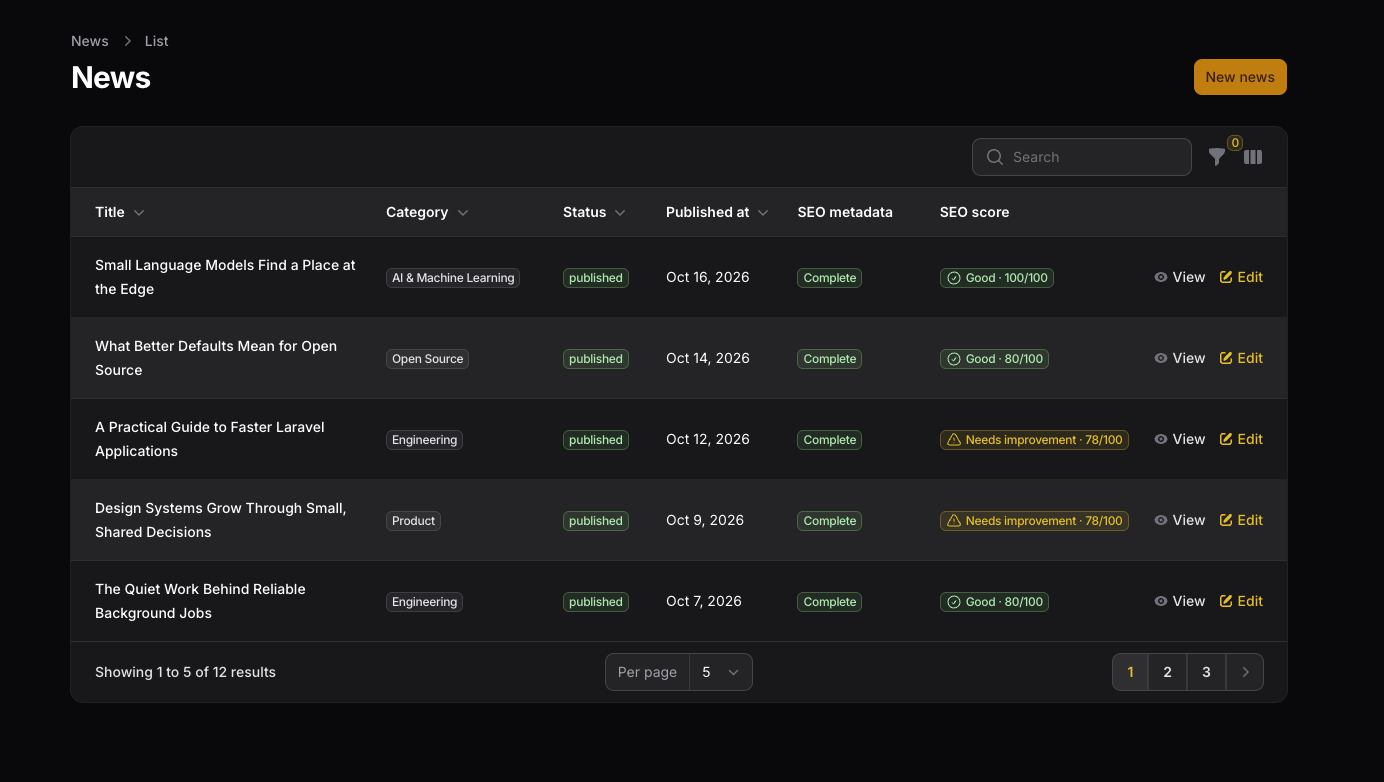Click the magnifier icon in Search box
1384x782 pixels.
pos(995,157)
